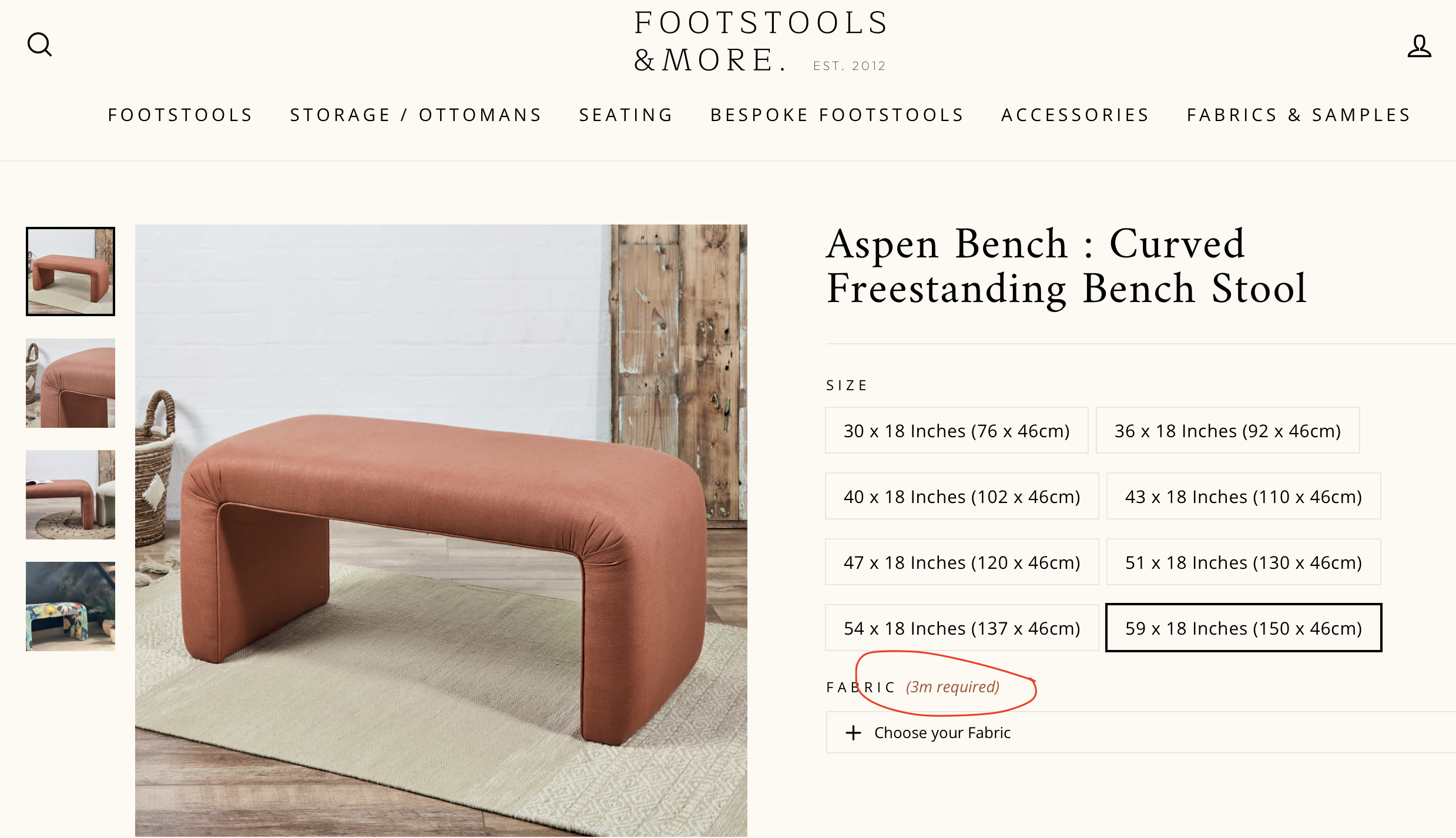
Task: Select the 30 x 18 Inches size option
Action: [x=956, y=431]
